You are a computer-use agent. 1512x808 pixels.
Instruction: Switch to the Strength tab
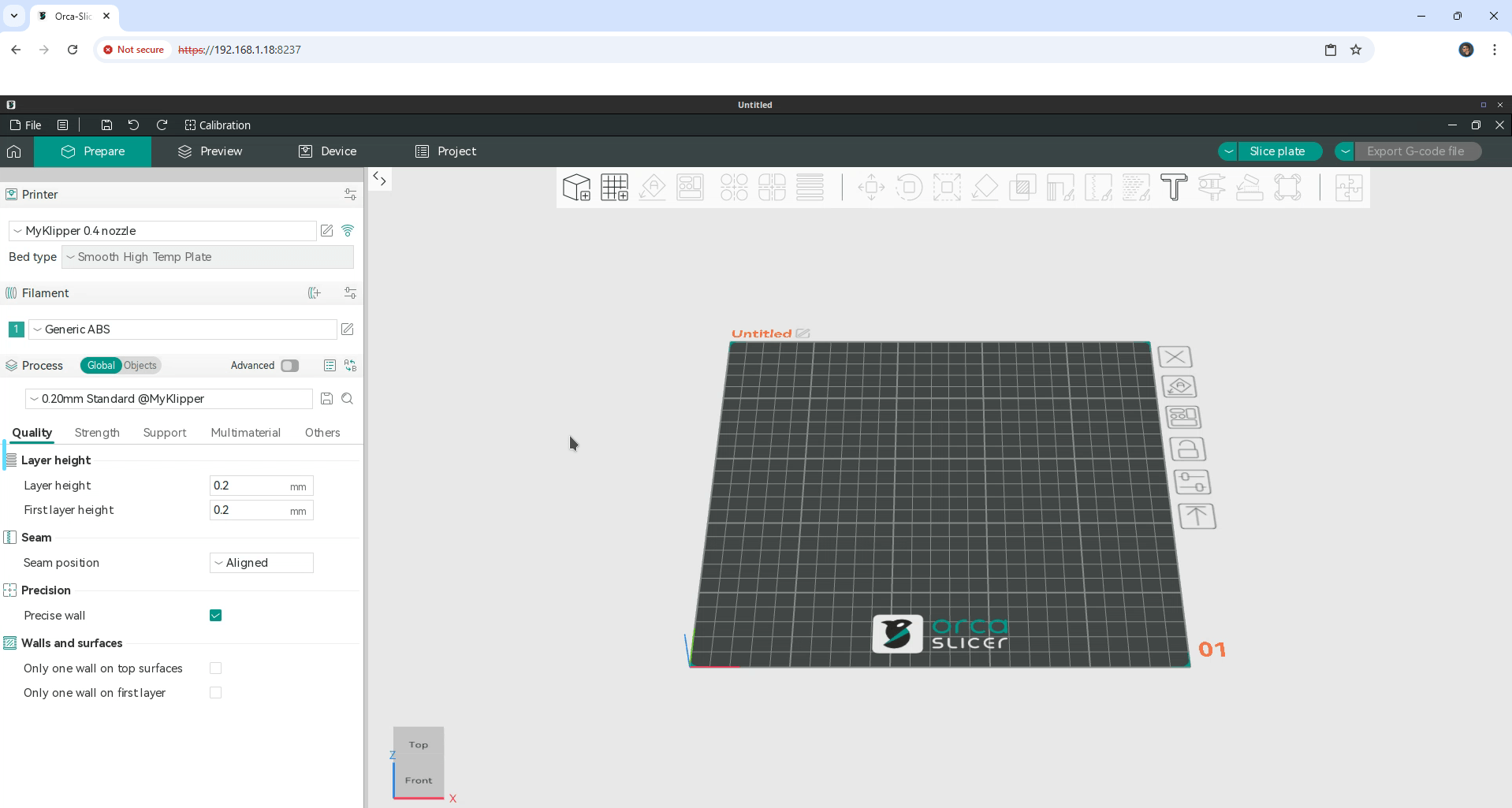click(97, 433)
